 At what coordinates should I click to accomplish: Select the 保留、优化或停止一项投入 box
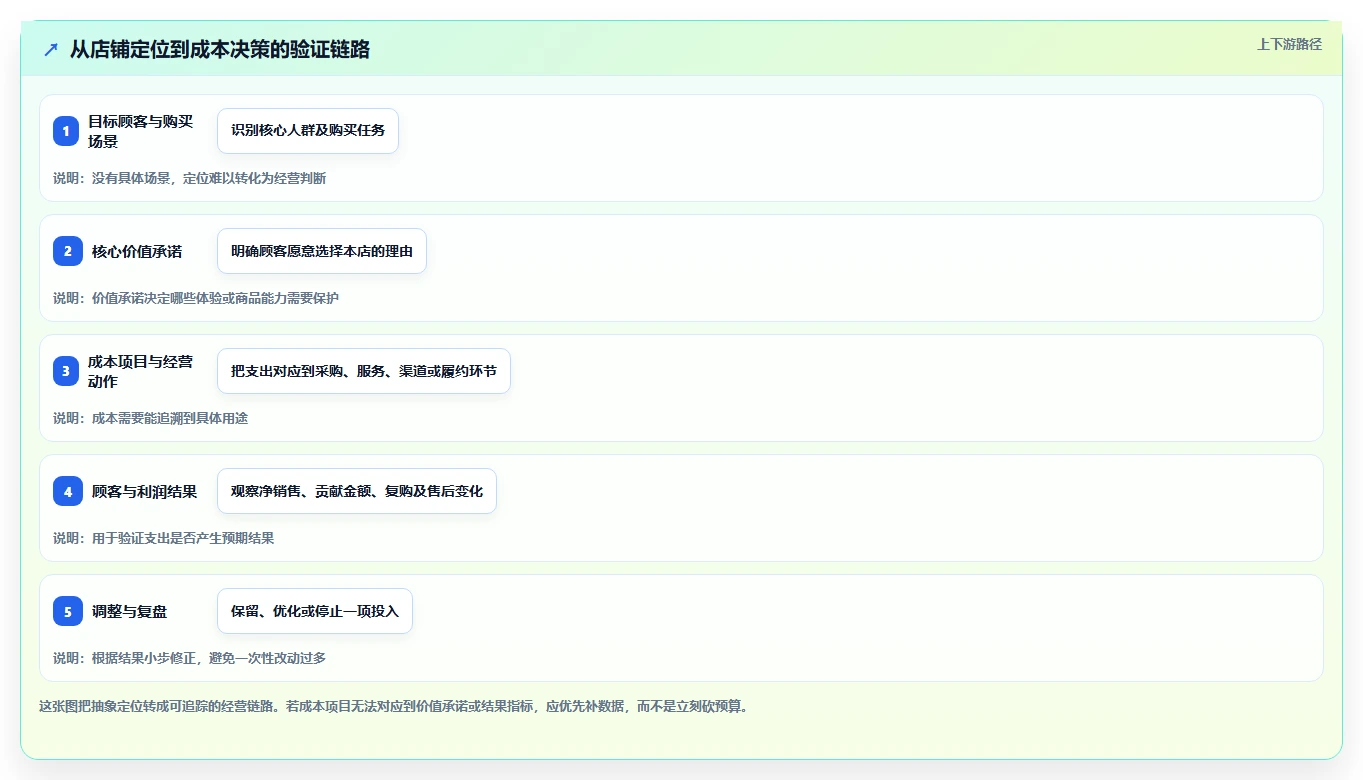point(315,611)
